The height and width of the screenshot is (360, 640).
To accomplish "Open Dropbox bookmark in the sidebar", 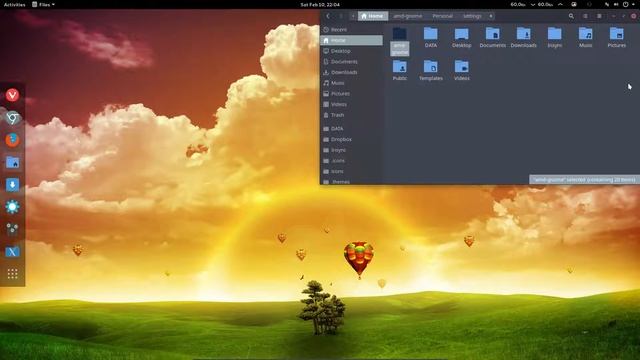I will click(351, 139).
